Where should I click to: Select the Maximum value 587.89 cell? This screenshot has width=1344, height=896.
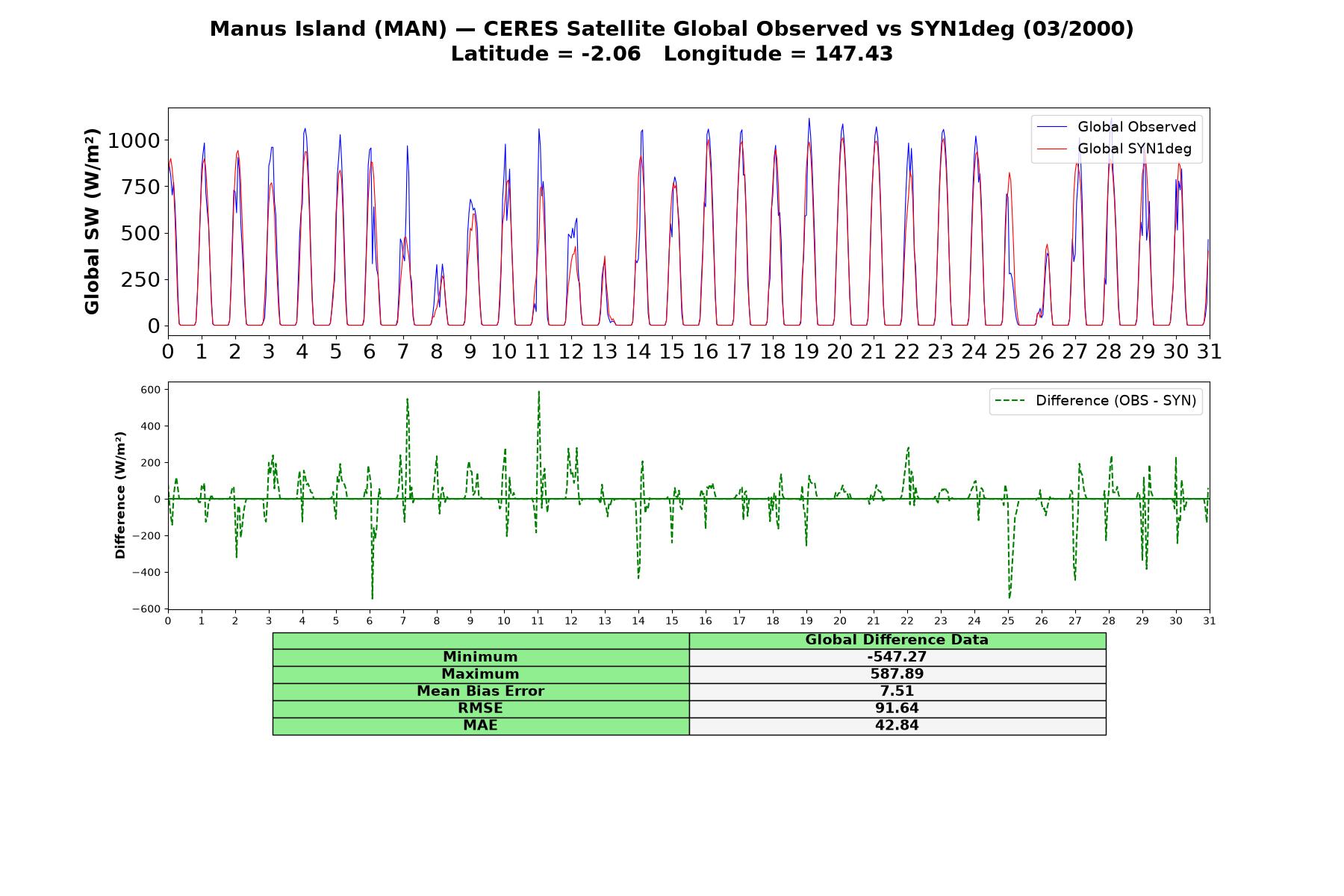click(x=897, y=674)
